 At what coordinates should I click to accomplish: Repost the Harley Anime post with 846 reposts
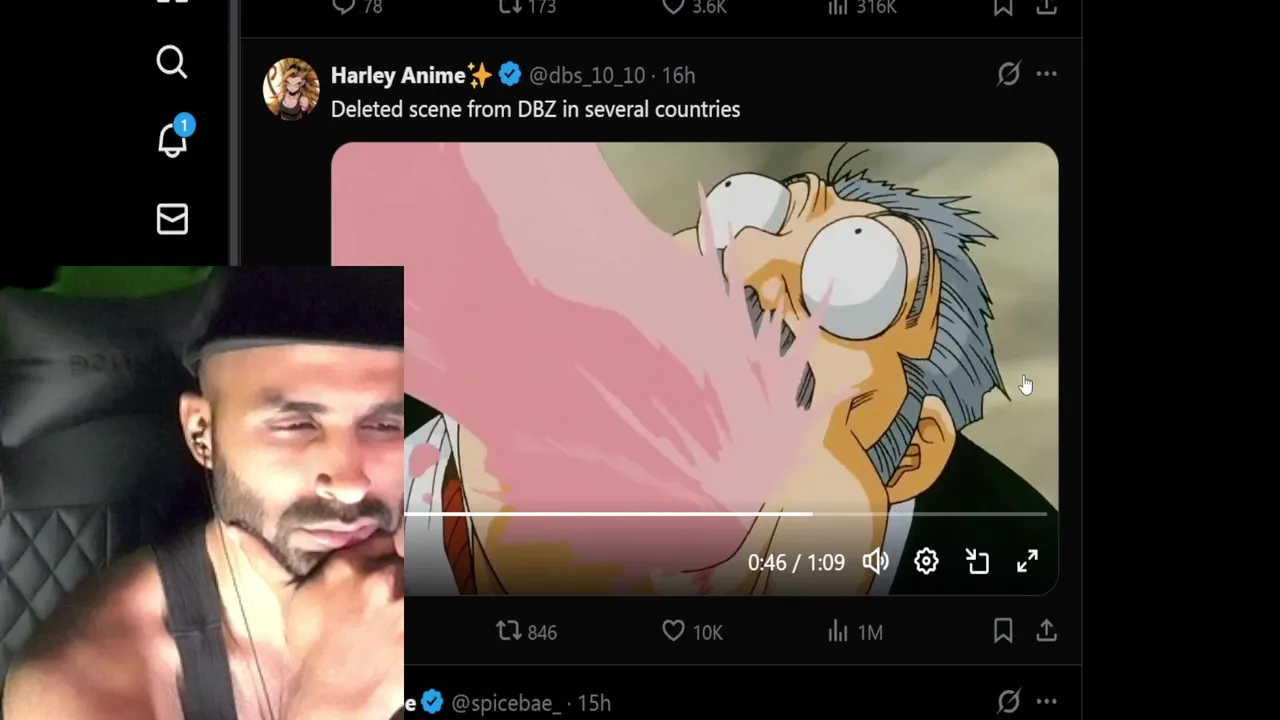tap(527, 632)
